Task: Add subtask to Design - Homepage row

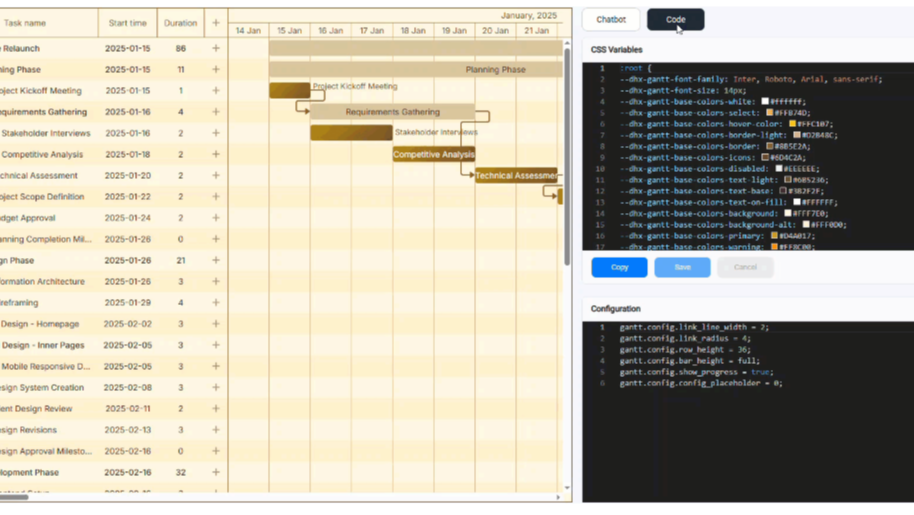Action: [x=216, y=324]
